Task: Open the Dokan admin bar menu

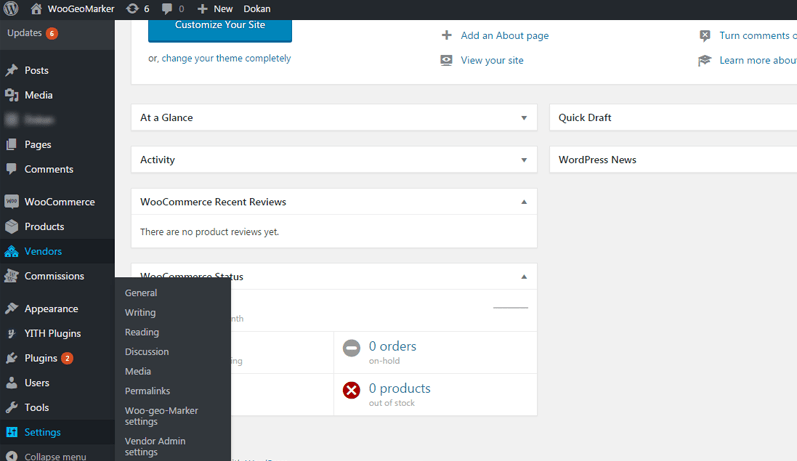Action: point(257,9)
